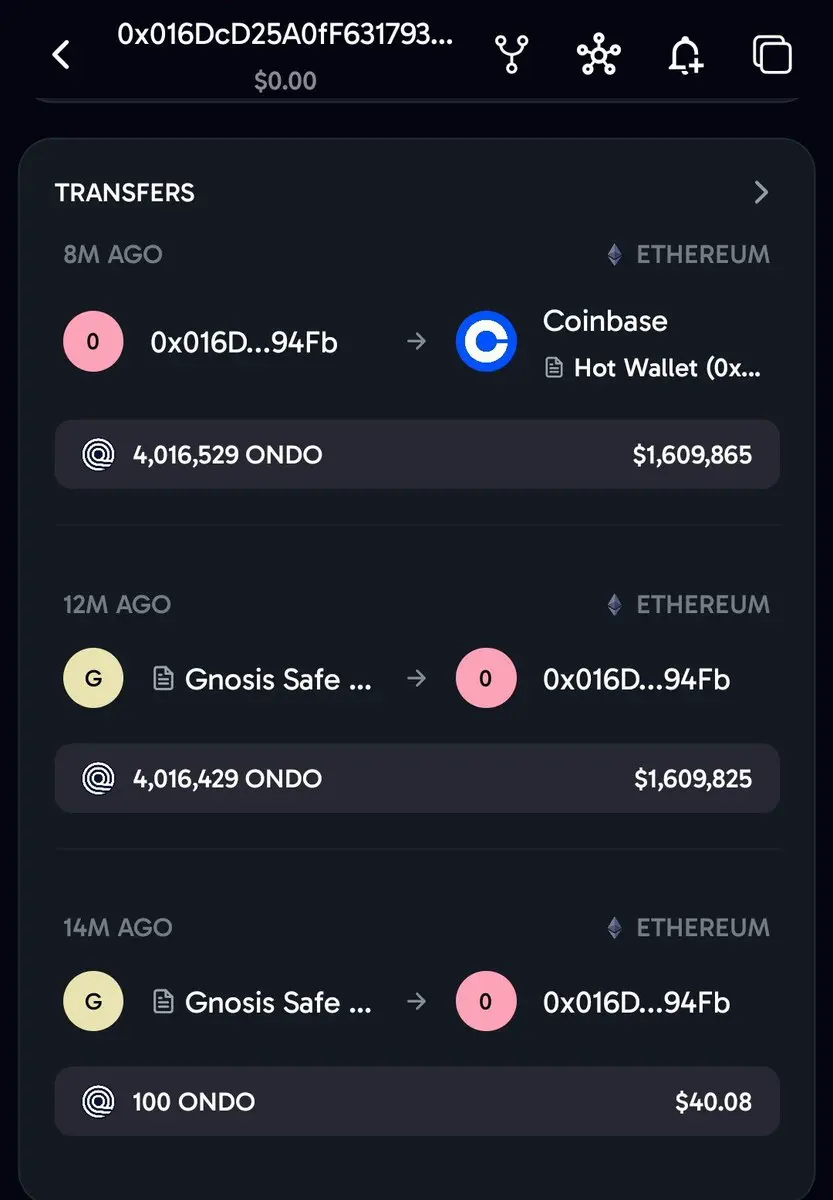Select the 4,016,429 ONDO amount row

[417, 778]
